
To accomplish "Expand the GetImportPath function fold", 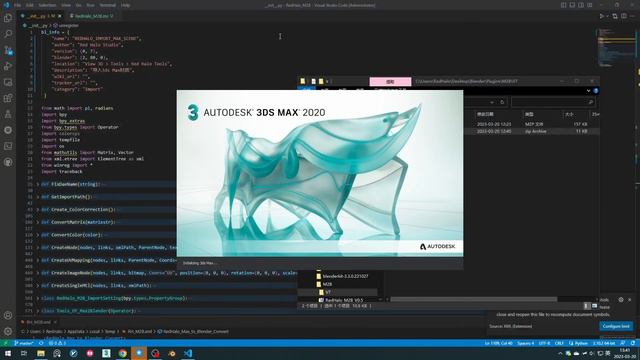I will [x=38, y=197].
